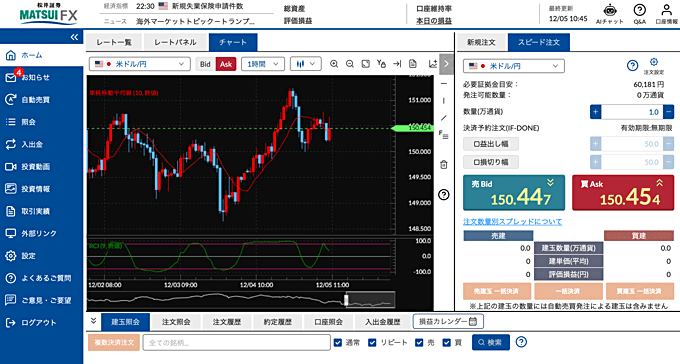Open the chart type dropdown
The height and width of the screenshot is (364, 680).
[x=305, y=64]
